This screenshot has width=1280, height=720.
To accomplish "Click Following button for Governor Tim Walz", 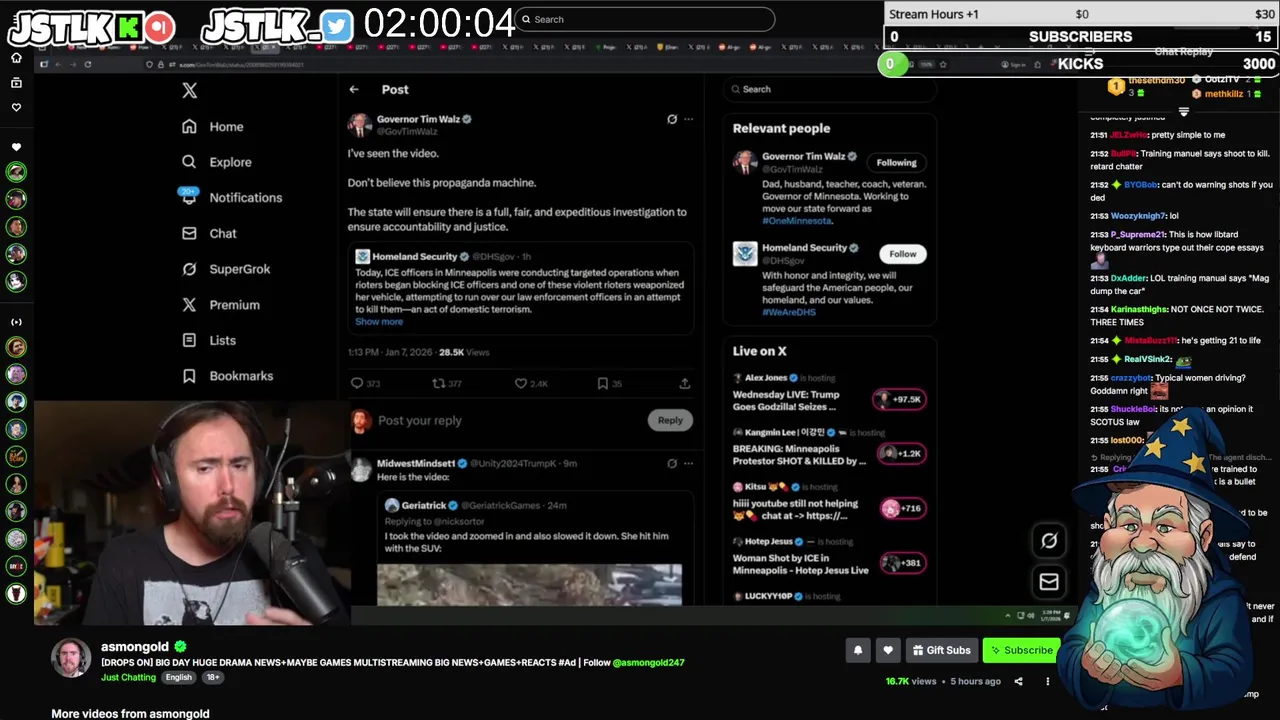I will pos(896,162).
